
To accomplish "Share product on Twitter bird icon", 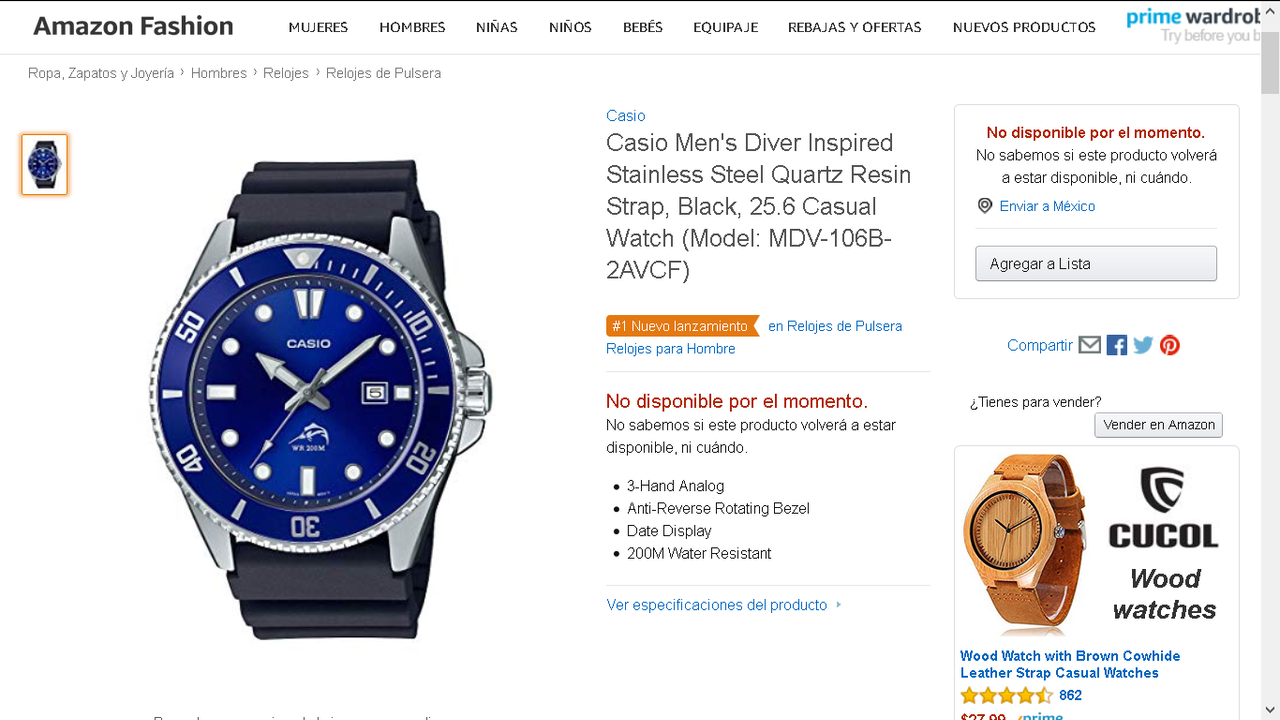I will click(x=1143, y=345).
